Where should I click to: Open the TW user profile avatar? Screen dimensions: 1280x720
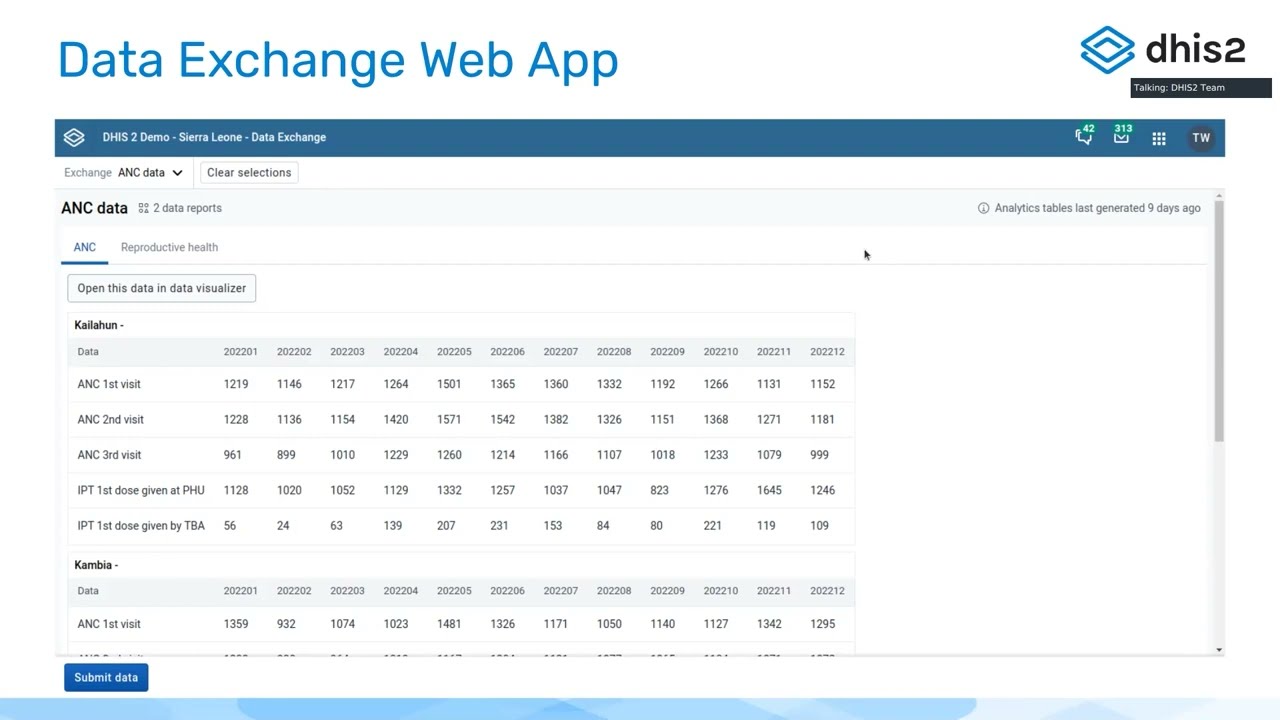point(1201,138)
